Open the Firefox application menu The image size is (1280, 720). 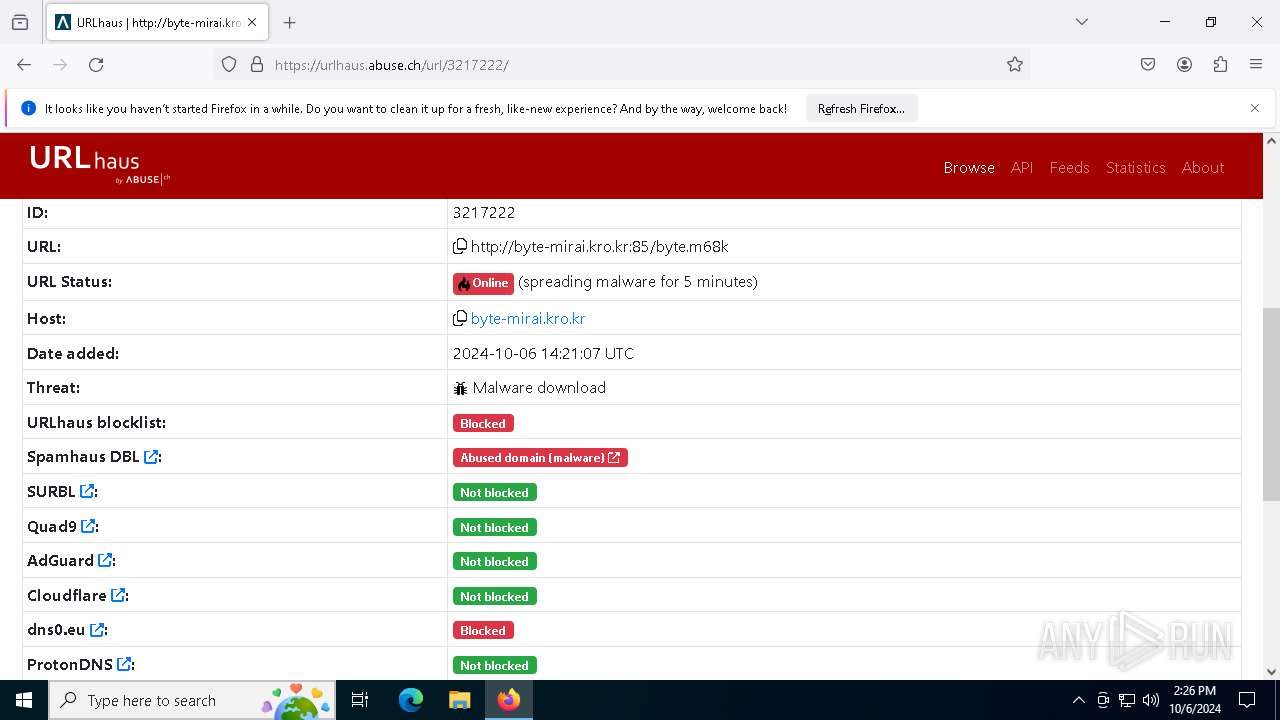1256,64
